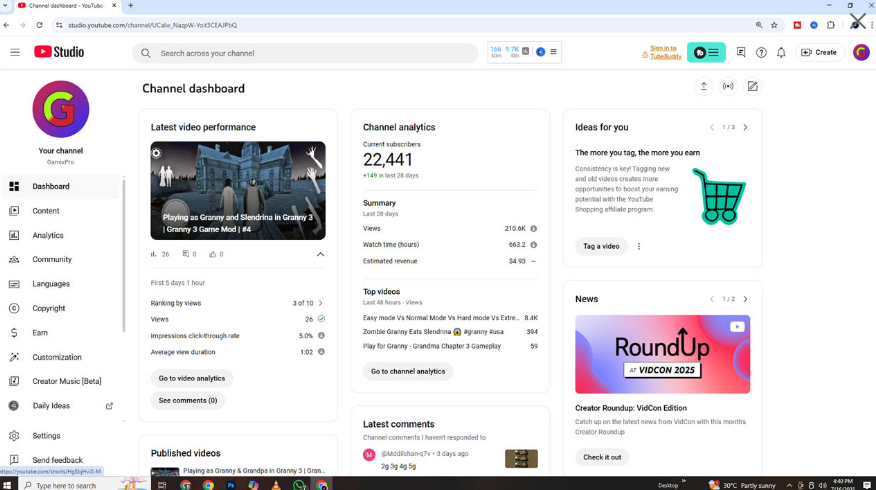Show the next News card

tap(745, 299)
